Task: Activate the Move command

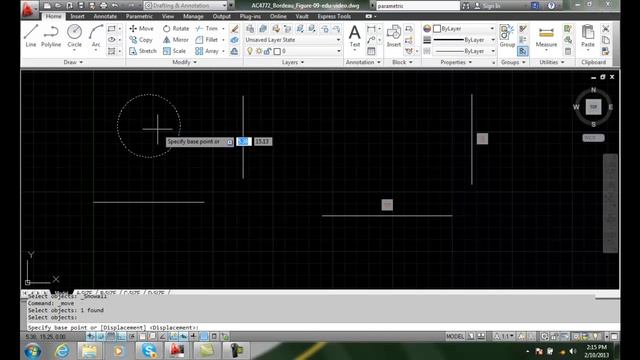Action: 141,29
